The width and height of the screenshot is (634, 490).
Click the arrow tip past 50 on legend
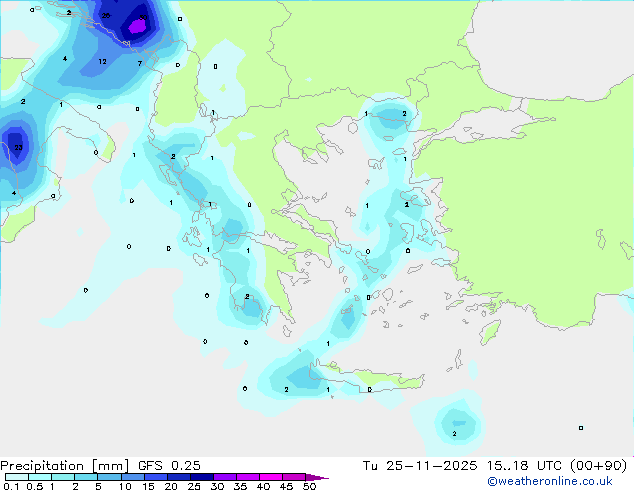[x=317, y=477]
